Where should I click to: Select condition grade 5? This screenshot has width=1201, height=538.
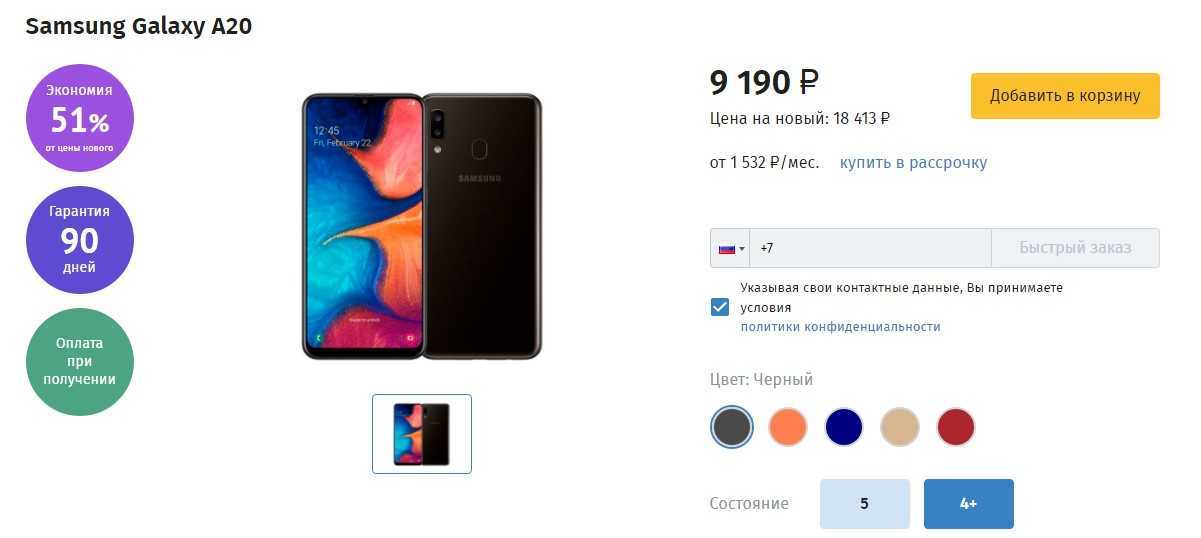865,504
